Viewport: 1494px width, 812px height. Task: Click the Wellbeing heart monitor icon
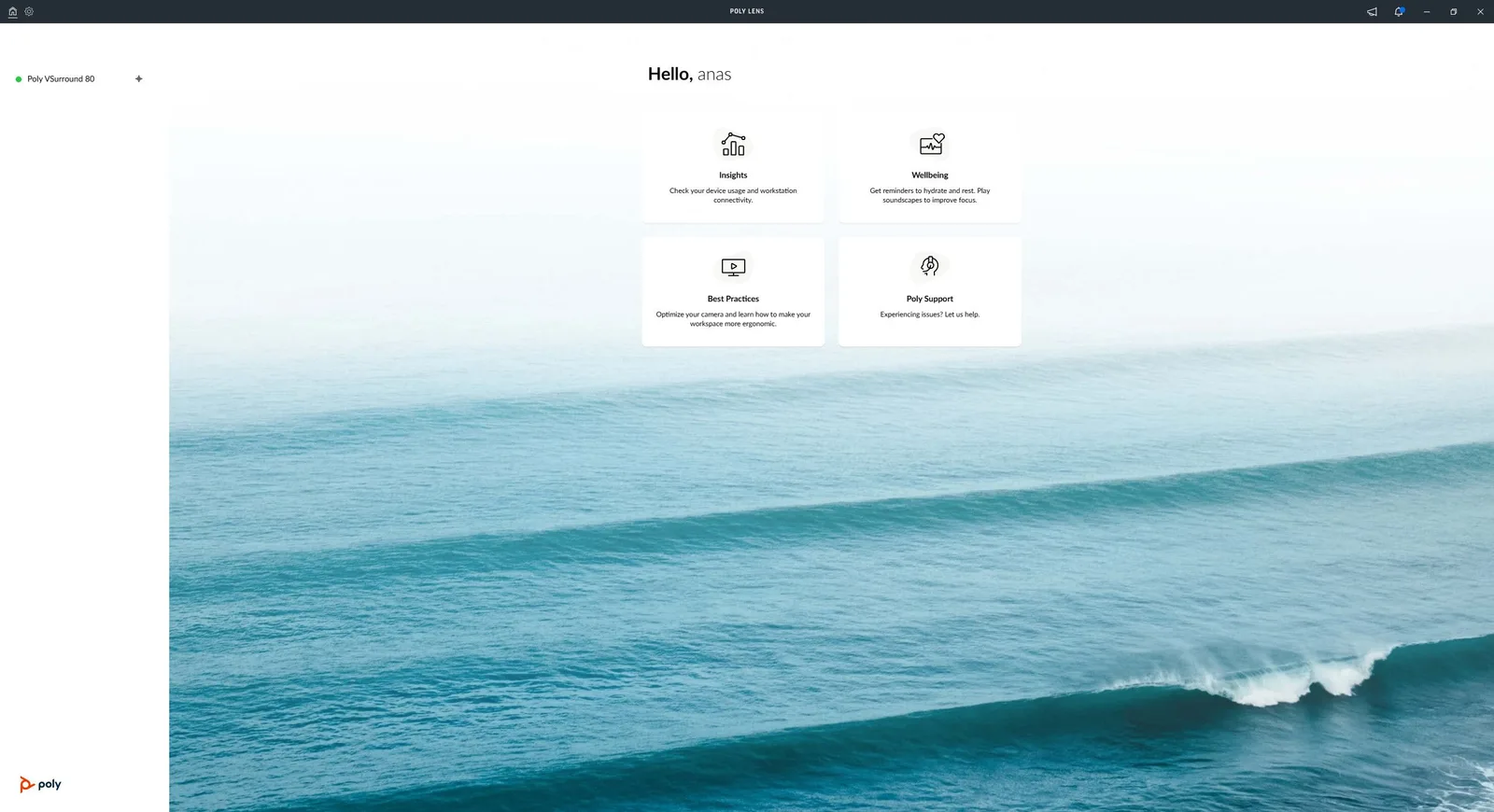[931, 144]
